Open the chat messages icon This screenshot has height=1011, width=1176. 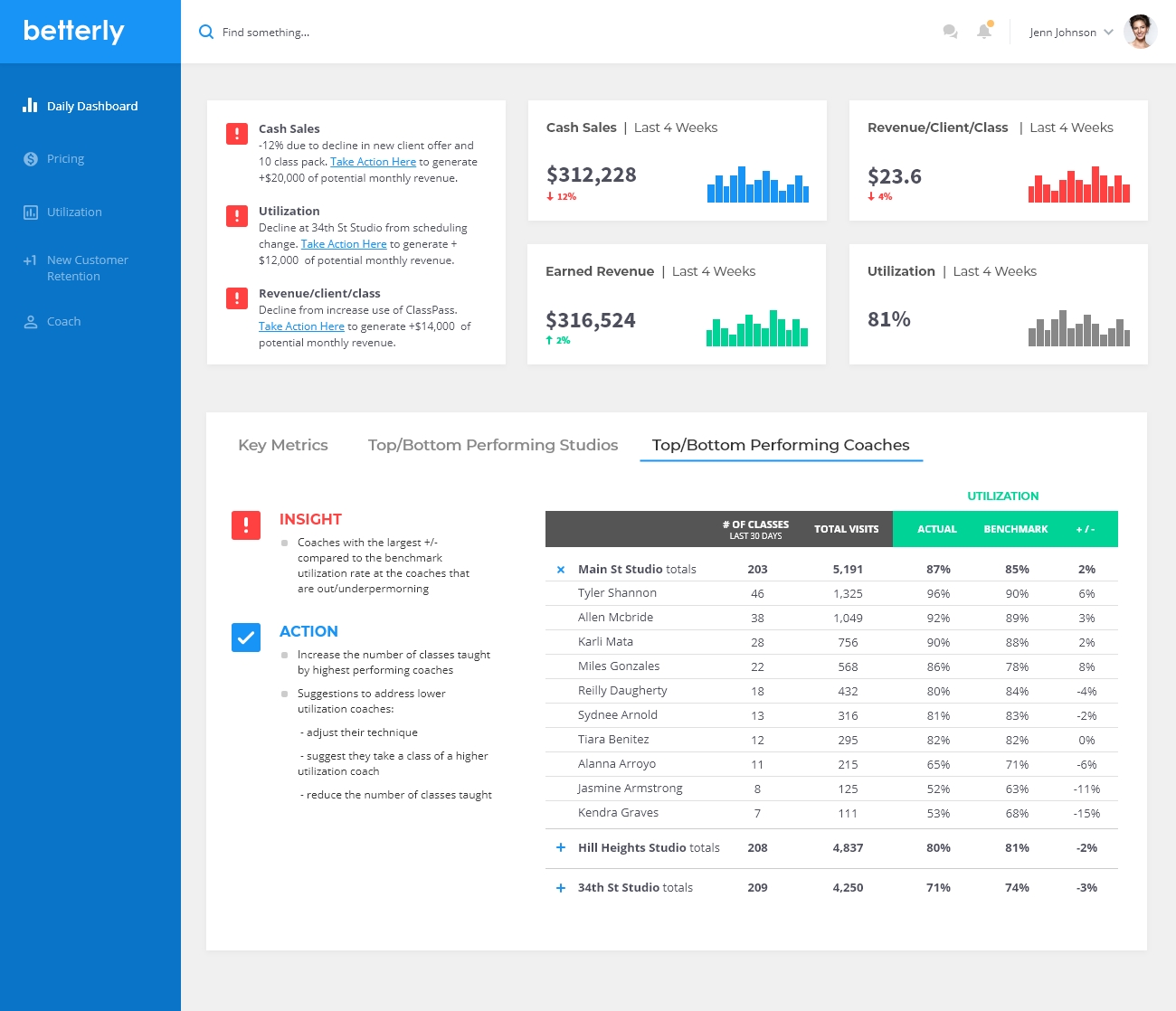click(x=950, y=32)
